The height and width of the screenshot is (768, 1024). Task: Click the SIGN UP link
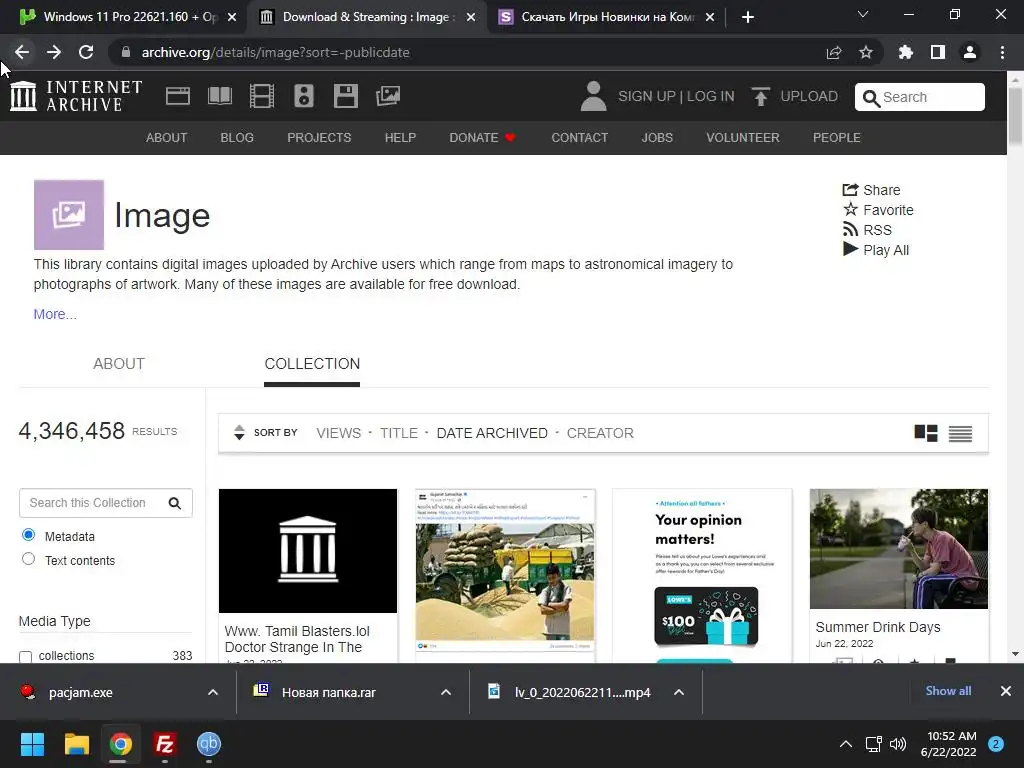[647, 96]
